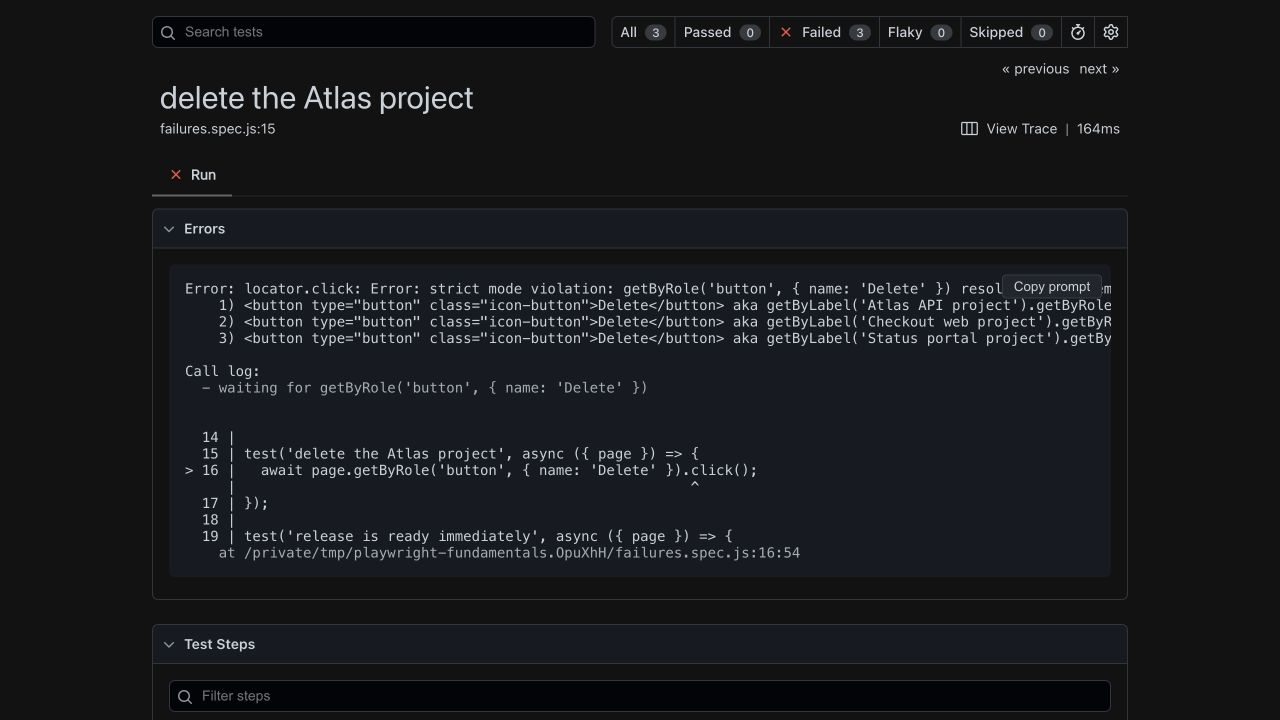Image resolution: width=1280 pixels, height=720 pixels.
Task: Click error entry for 'Atlas API project'
Action: 665,305
